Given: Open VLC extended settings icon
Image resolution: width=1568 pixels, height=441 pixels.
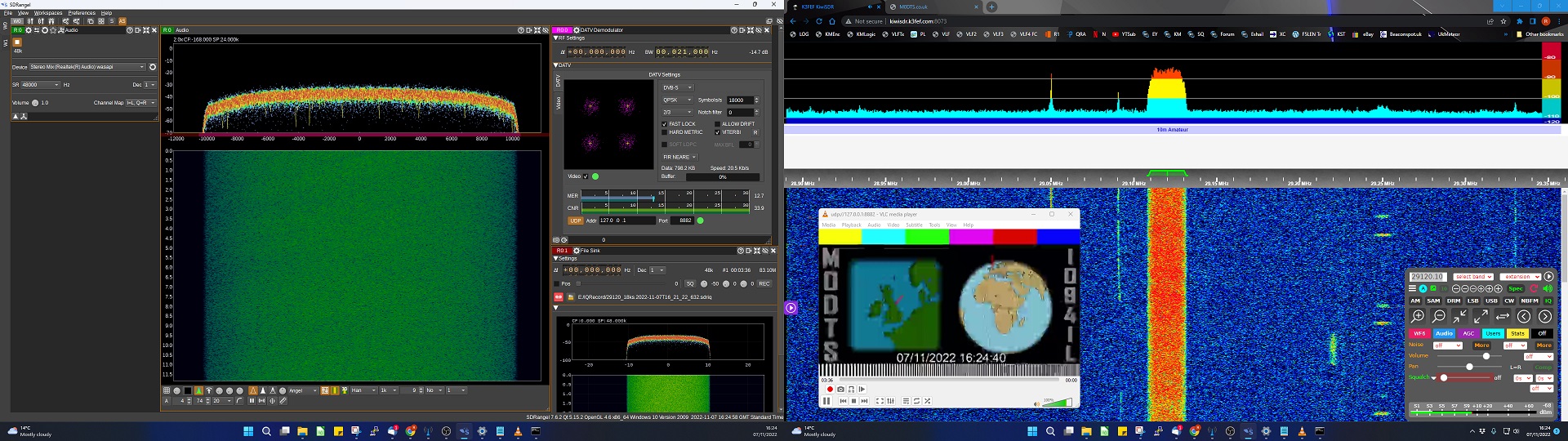Looking at the screenshot, I should coord(890,401).
